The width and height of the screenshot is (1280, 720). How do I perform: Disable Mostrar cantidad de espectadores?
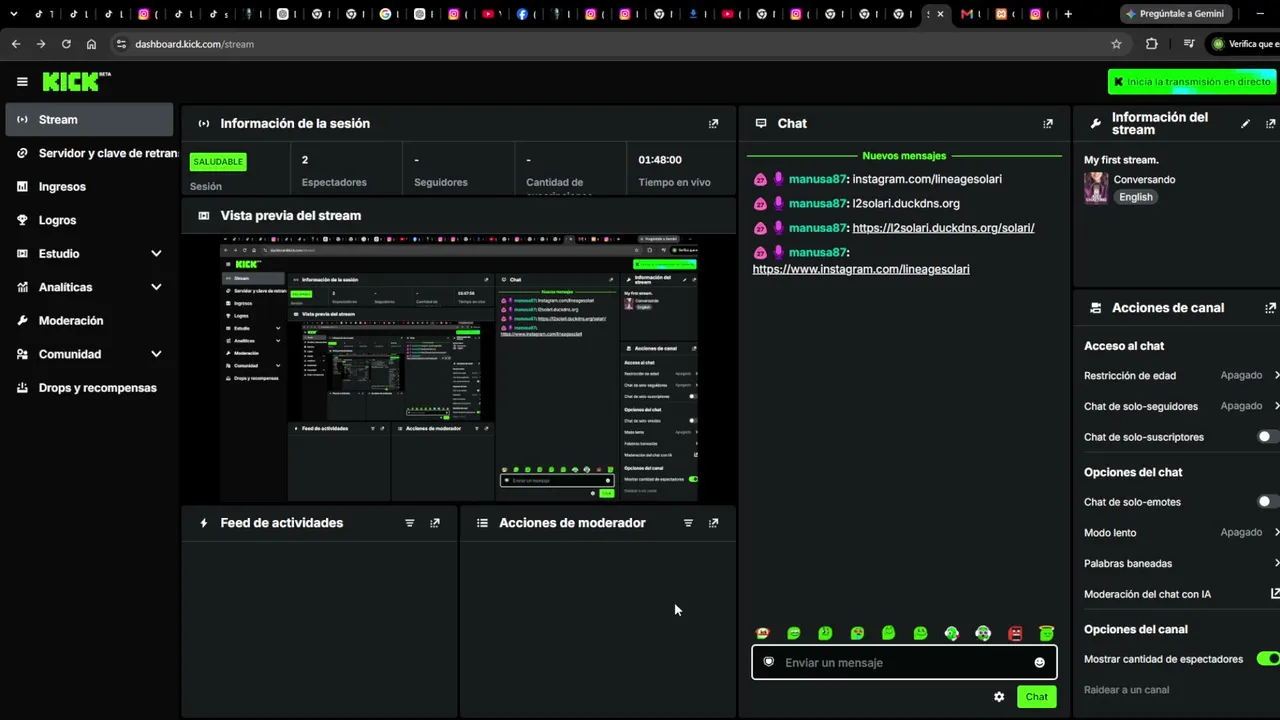click(1268, 659)
